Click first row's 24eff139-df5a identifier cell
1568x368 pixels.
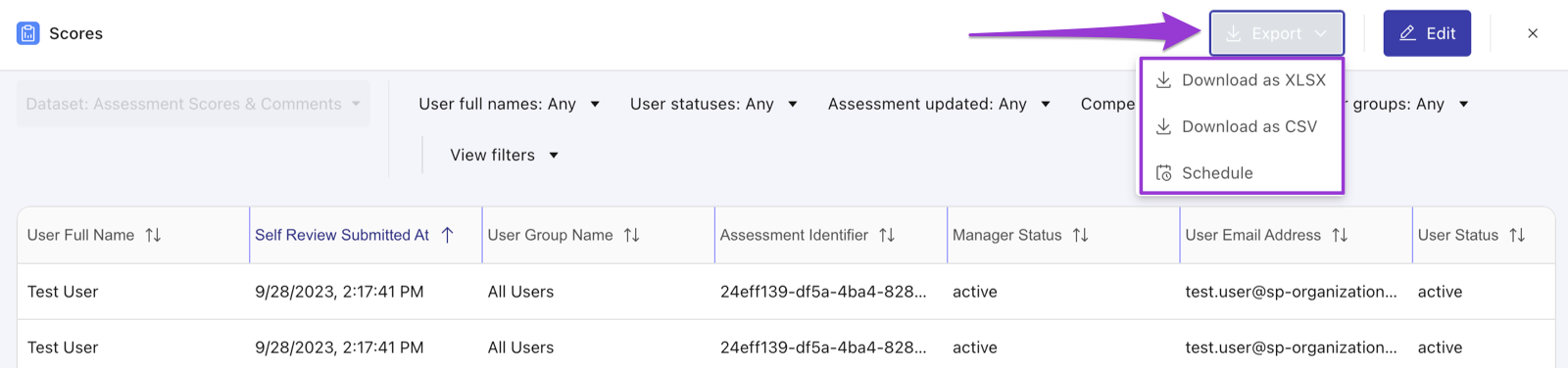point(823,292)
